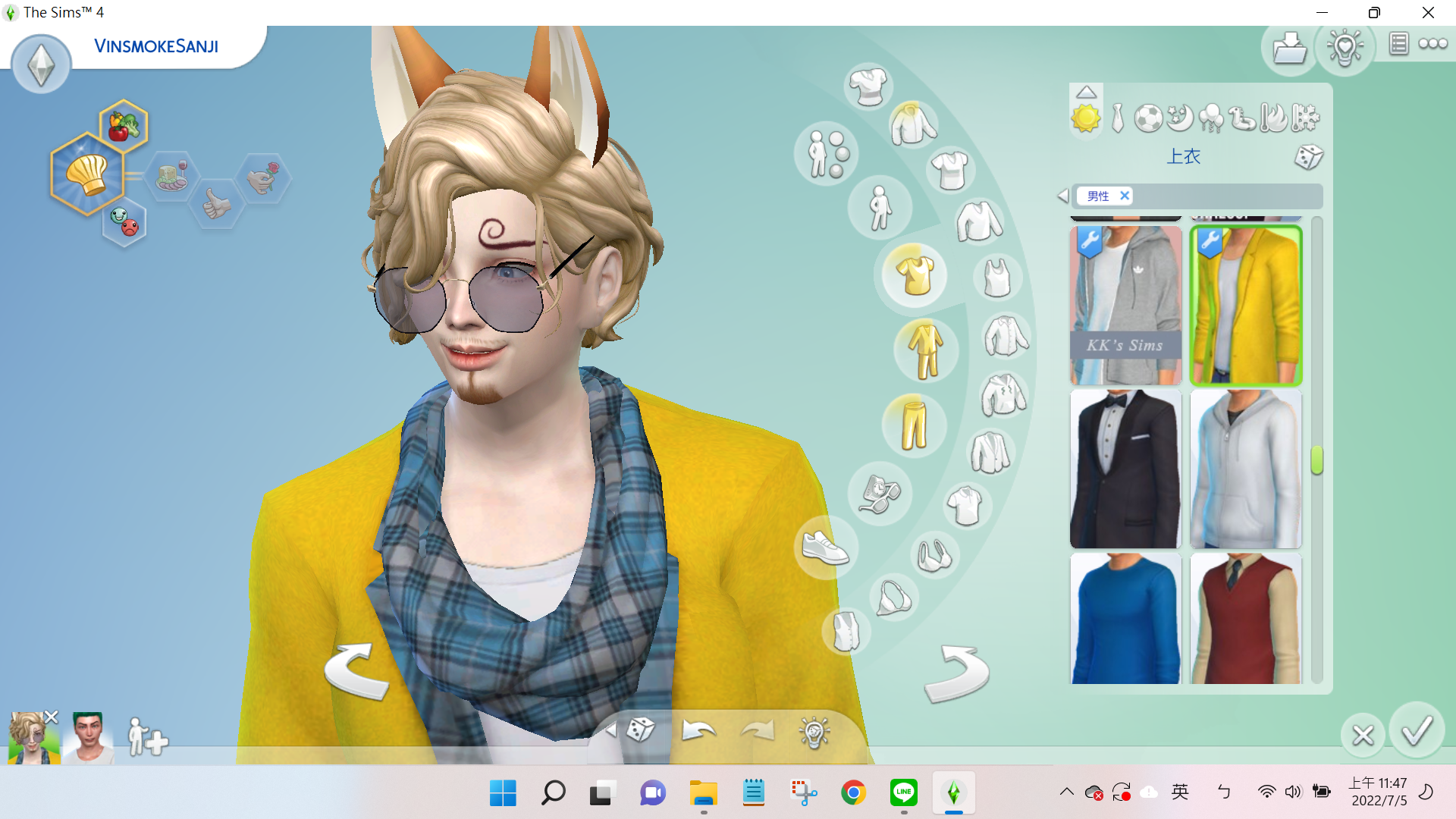1456x819 pixels.
Task: Open the sunglasses and watch accessories category
Action: tap(880, 494)
